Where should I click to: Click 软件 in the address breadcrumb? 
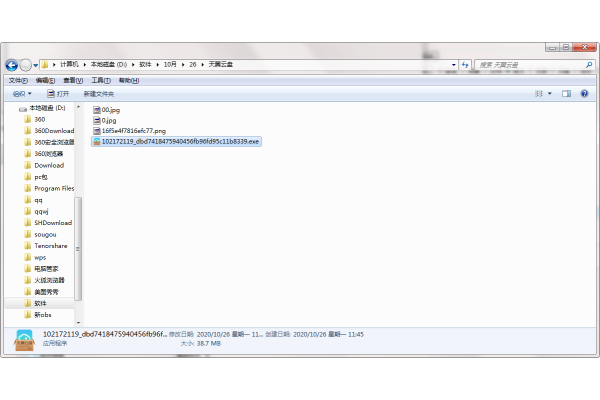coord(145,65)
